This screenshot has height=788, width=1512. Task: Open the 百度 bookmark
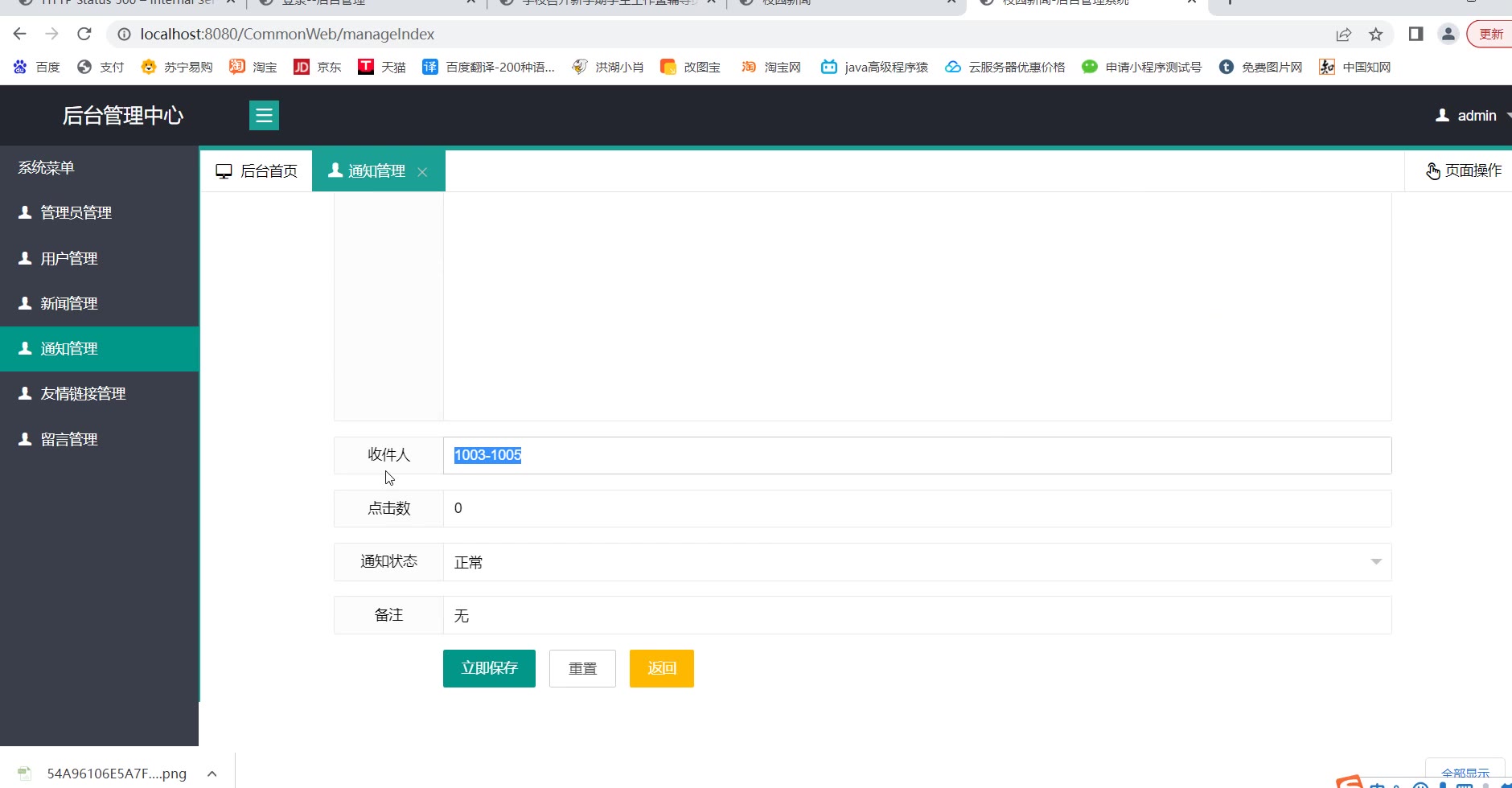click(37, 67)
